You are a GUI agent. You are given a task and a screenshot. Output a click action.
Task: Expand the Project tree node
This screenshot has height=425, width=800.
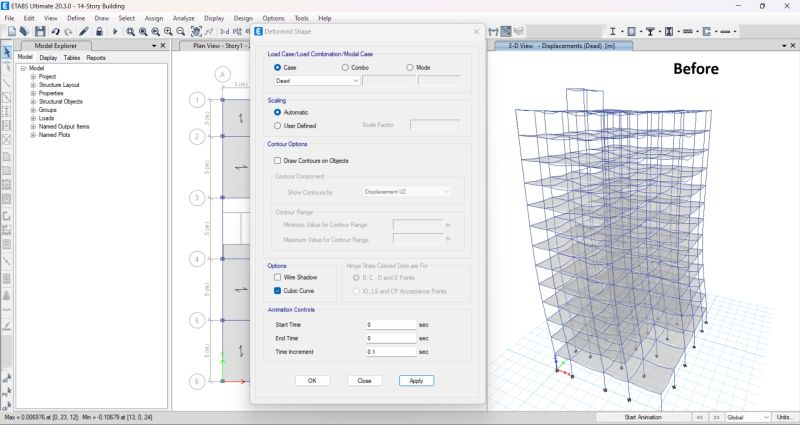click(33, 77)
